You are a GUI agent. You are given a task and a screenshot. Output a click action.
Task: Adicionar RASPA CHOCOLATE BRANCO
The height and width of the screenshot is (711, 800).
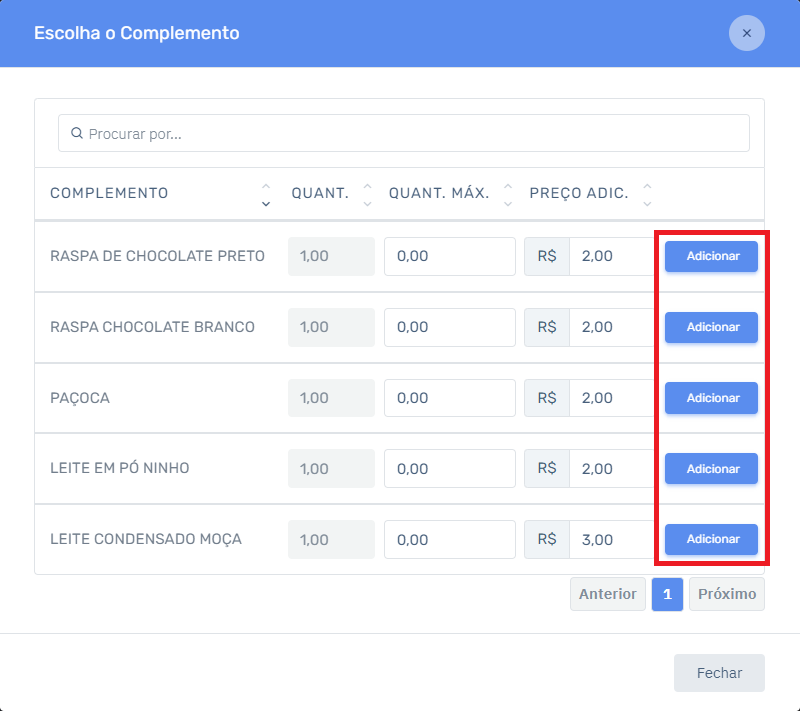[x=710, y=327]
